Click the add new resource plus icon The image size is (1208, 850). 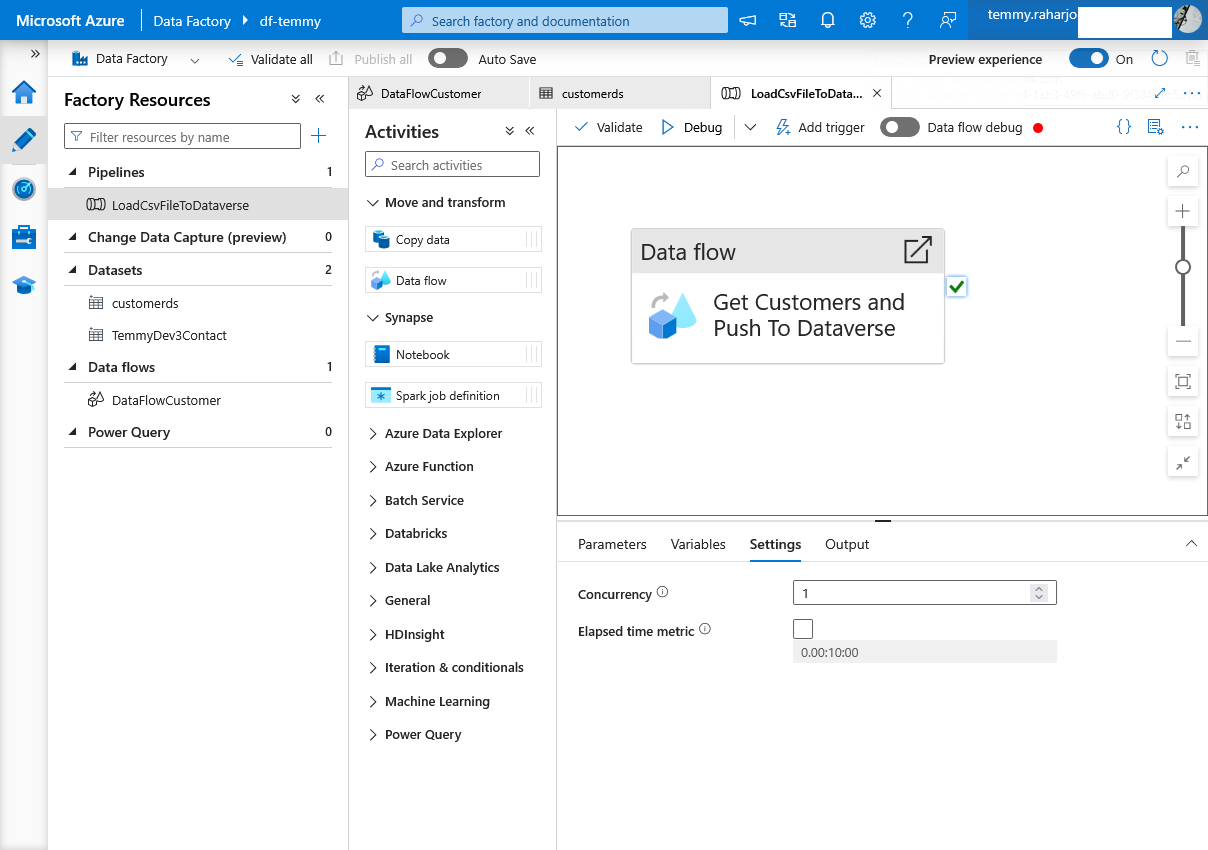pos(318,136)
